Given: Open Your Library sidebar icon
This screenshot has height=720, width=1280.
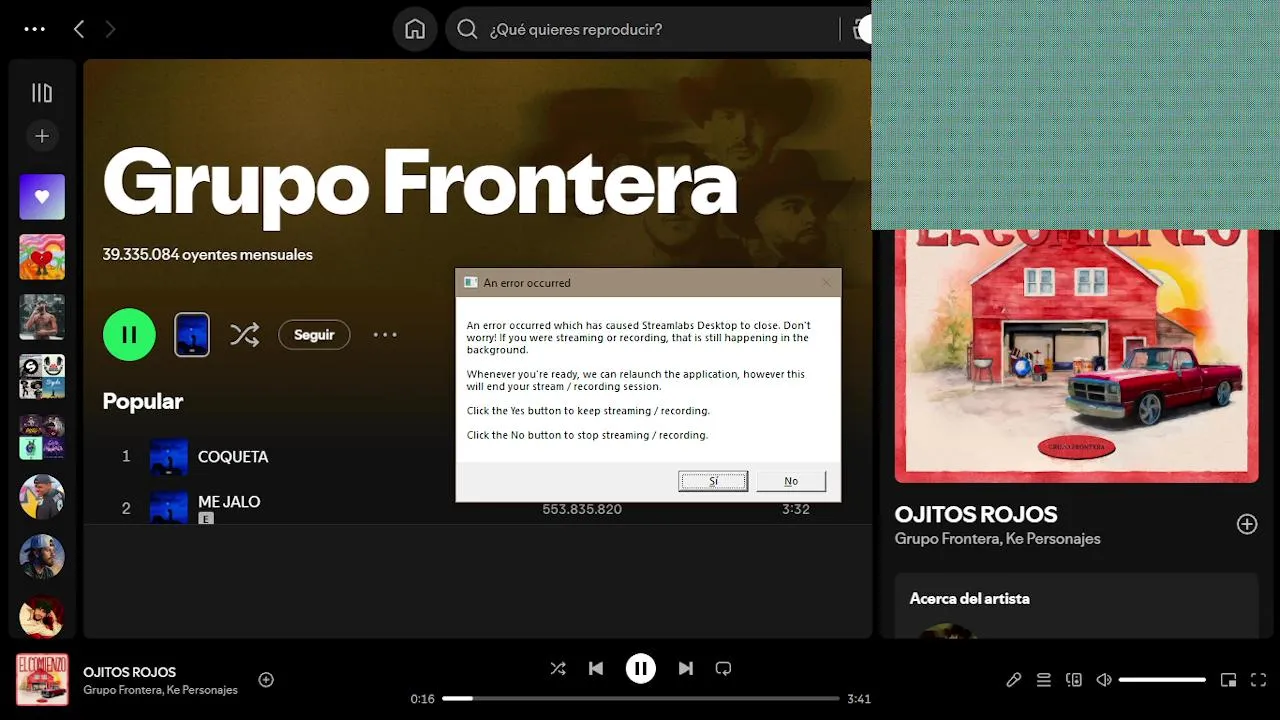Looking at the screenshot, I should 42,93.
